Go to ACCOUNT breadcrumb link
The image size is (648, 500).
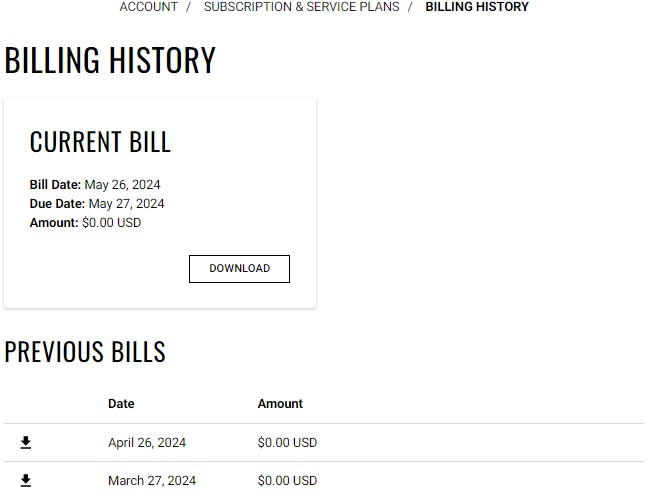click(148, 7)
